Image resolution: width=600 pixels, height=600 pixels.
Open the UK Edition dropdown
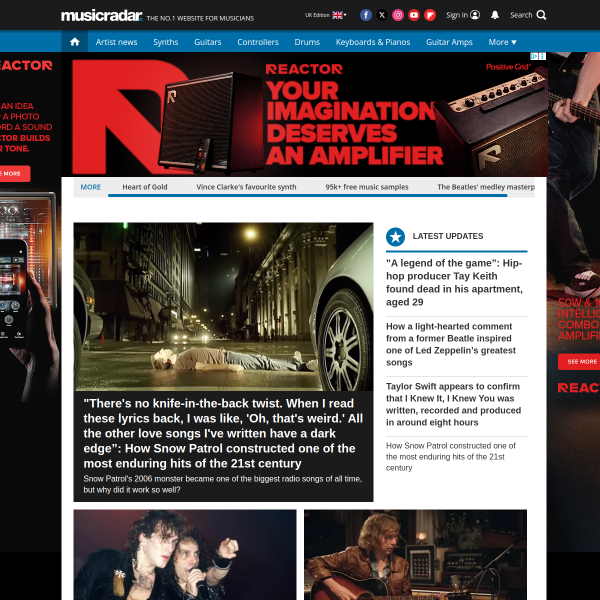325,15
